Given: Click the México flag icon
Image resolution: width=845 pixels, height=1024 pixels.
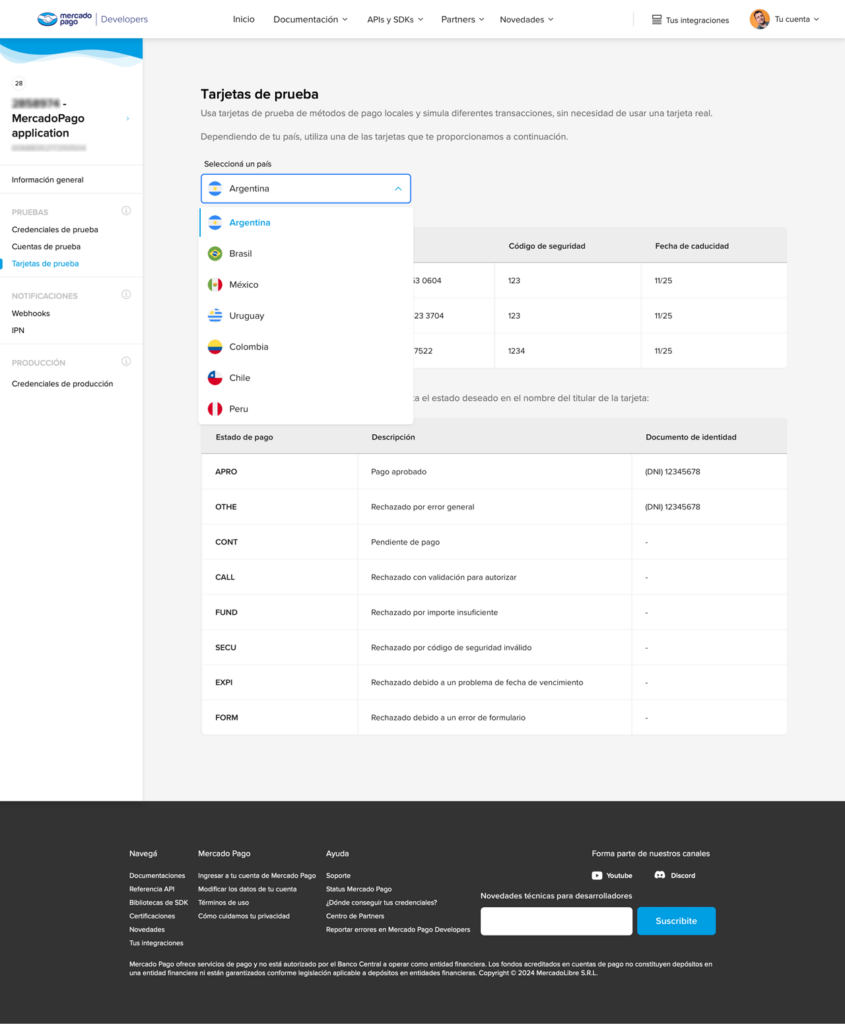Looking at the screenshot, I should click(x=215, y=285).
